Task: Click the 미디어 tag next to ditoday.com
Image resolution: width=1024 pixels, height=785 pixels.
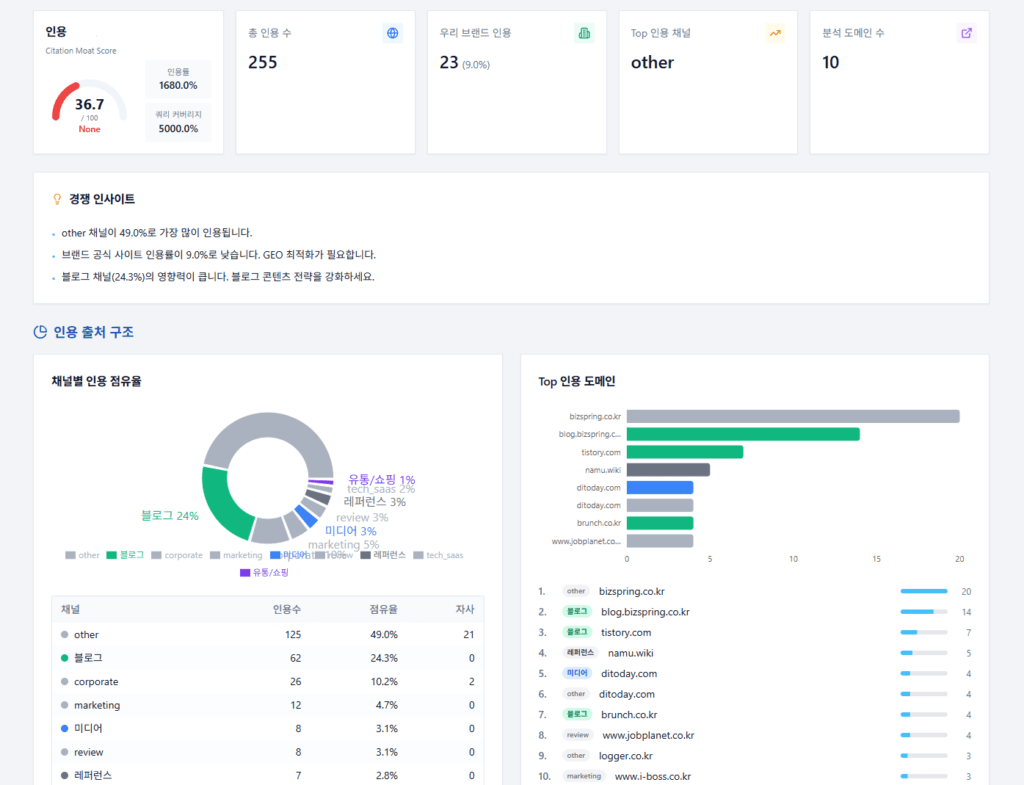Action: coord(577,674)
